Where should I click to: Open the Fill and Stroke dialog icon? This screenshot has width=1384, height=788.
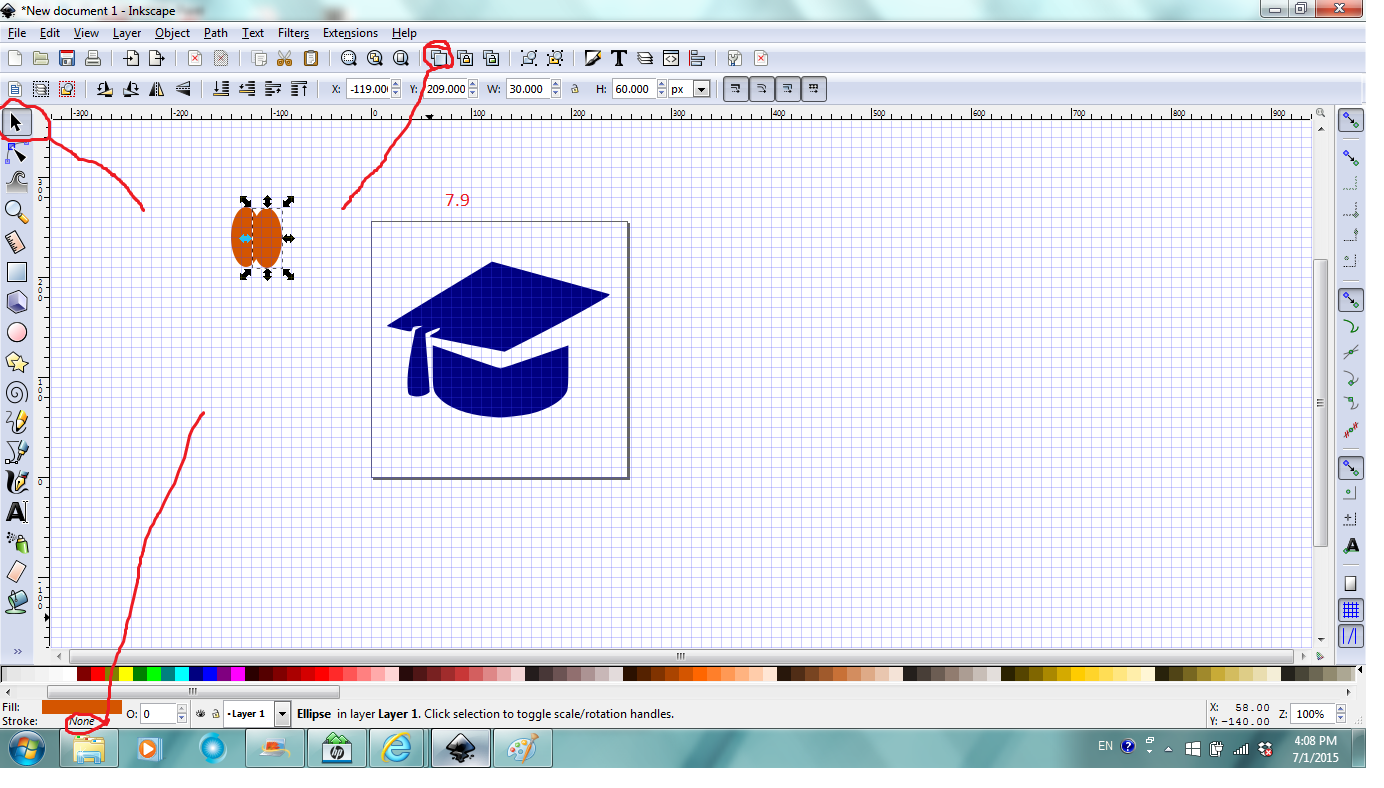click(x=593, y=58)
